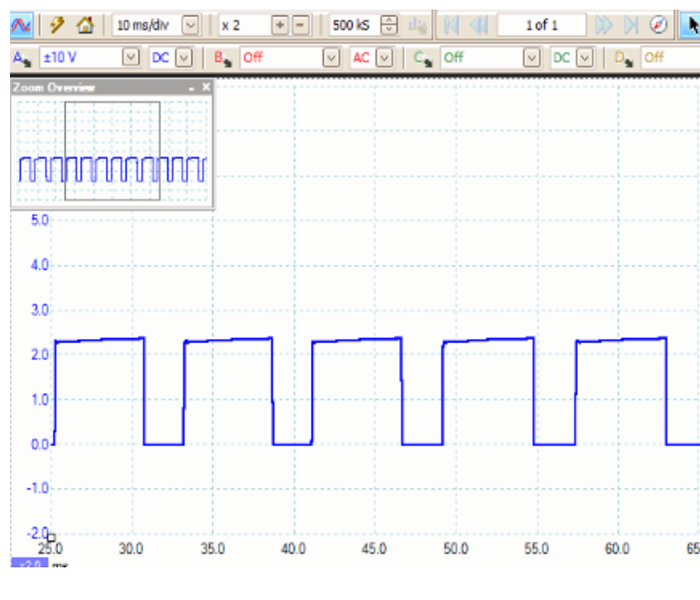
Task: Click the 45.0 time axis label
Action: pyautogui.click(x=374, y=548)
